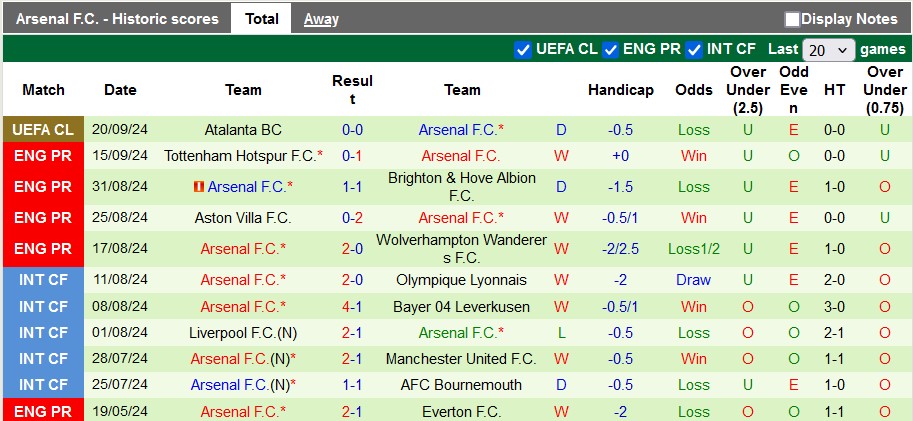Click the AFC Bournemouth team link
The image size is (913, 421).
(461, 385)
